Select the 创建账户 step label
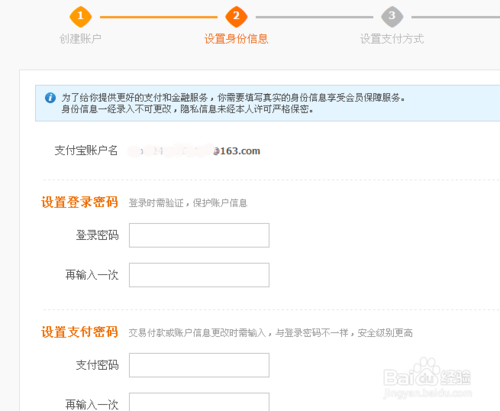 [x=80, y=39]
